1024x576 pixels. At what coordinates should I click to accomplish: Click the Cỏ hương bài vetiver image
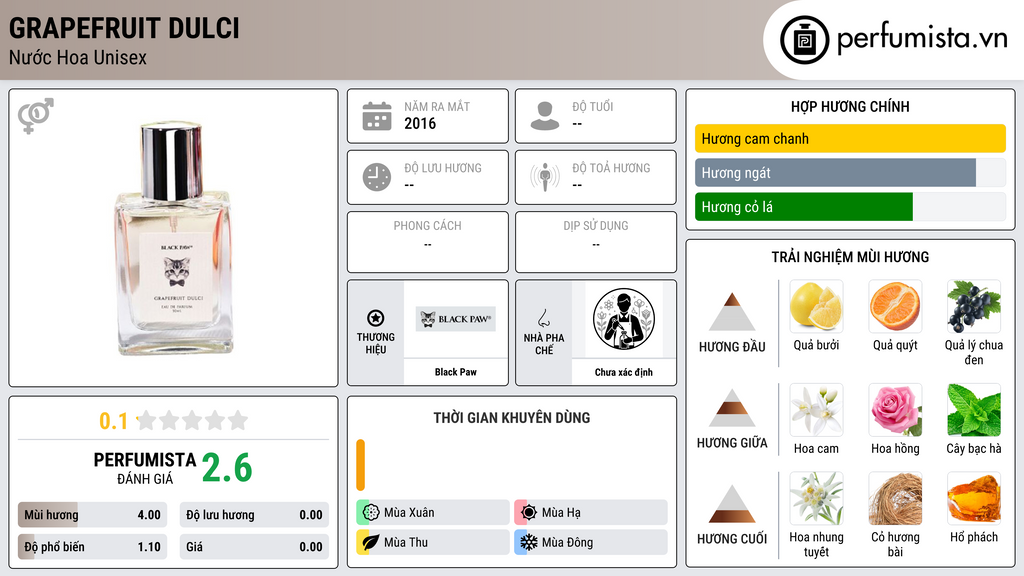click(x=895, y=498)
